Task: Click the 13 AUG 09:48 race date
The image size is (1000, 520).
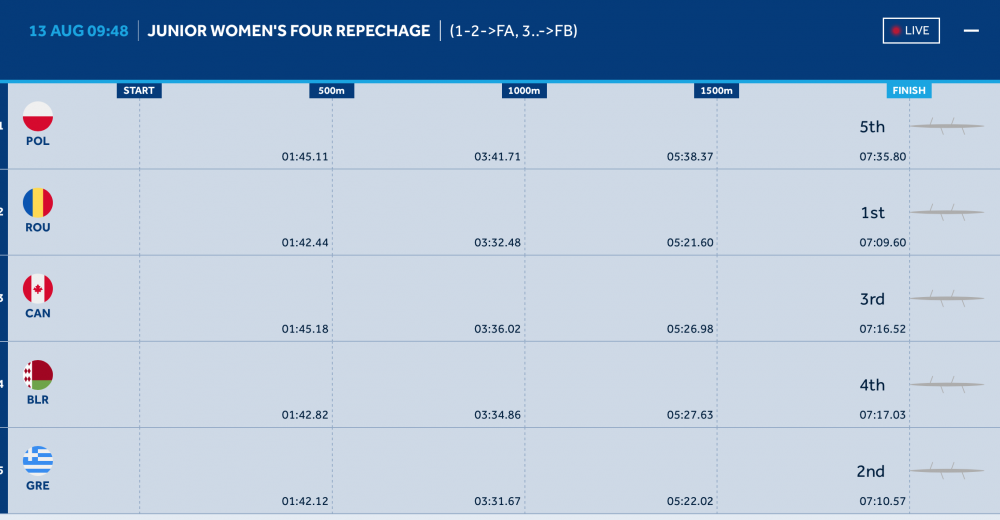Action: 78,31
